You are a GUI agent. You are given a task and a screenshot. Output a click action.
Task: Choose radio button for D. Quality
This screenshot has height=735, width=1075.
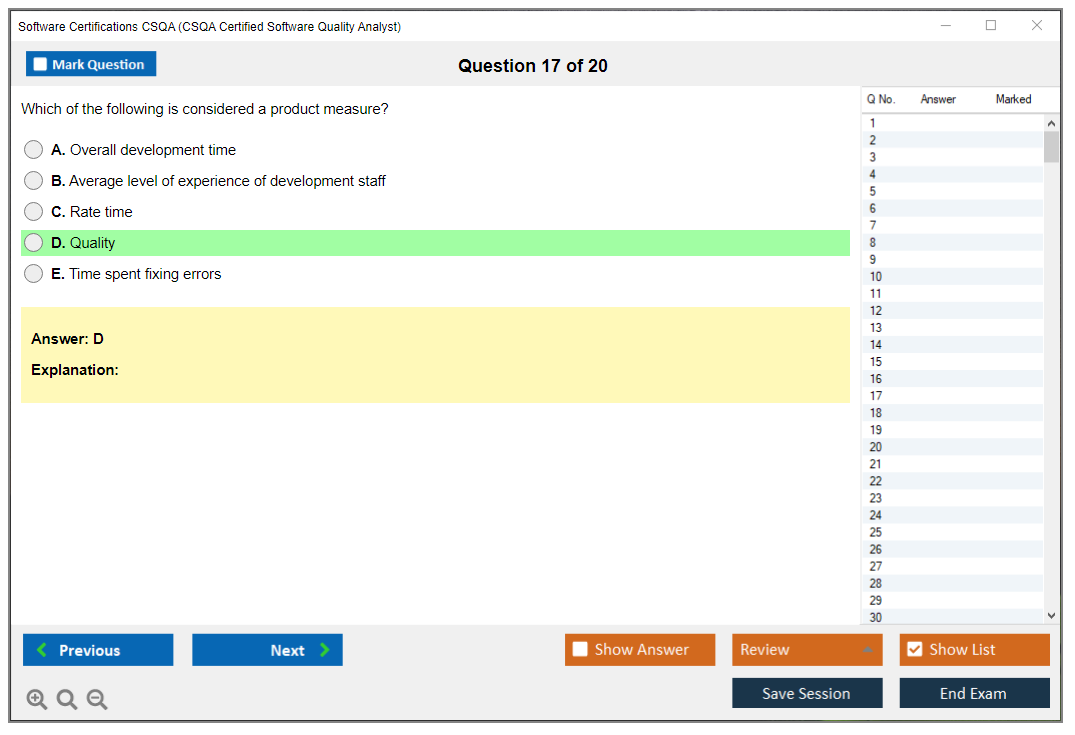tap(34, 243)
